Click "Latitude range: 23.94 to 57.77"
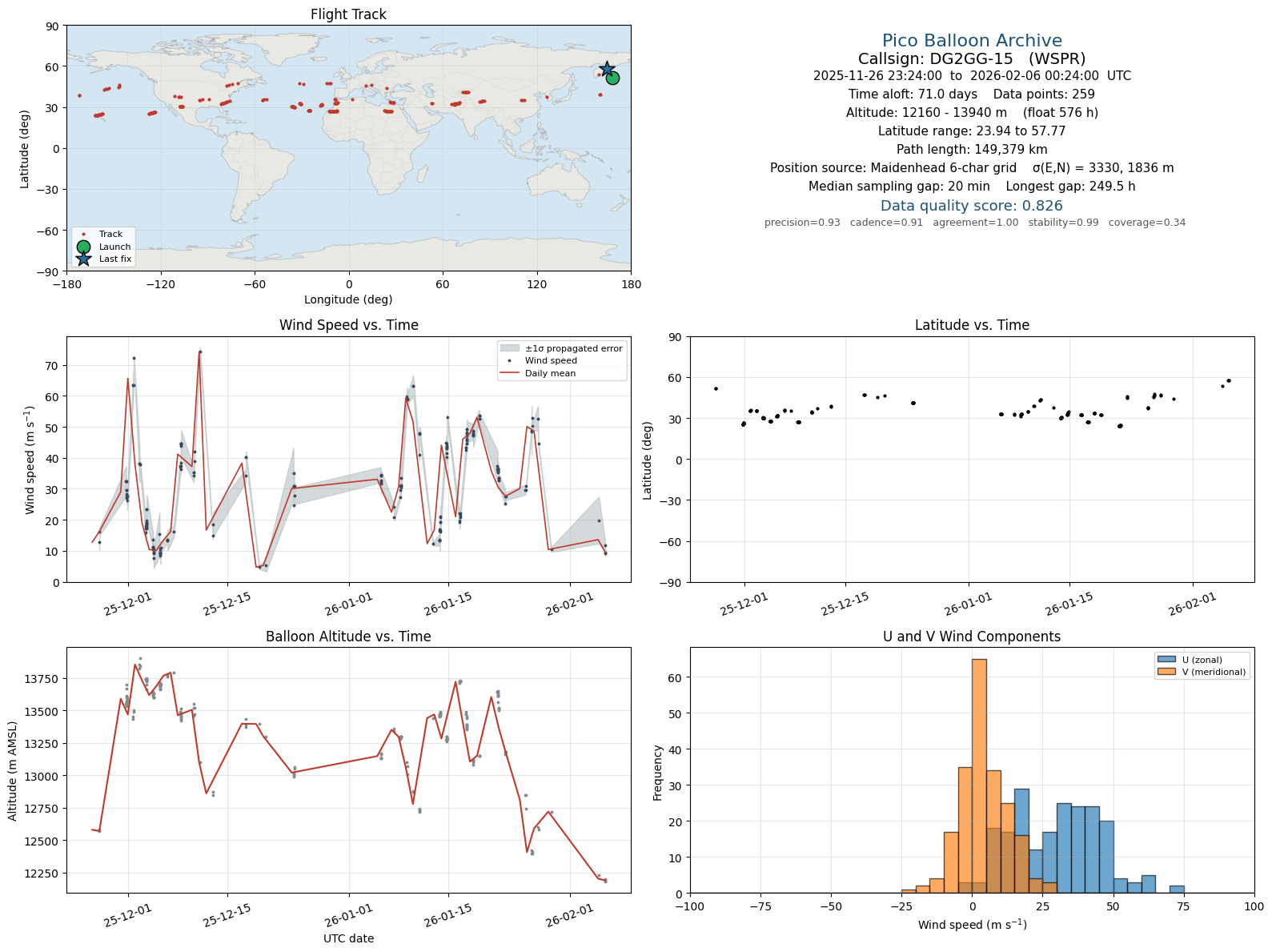This screenshot has height=952, width=1272. (972, 131)
